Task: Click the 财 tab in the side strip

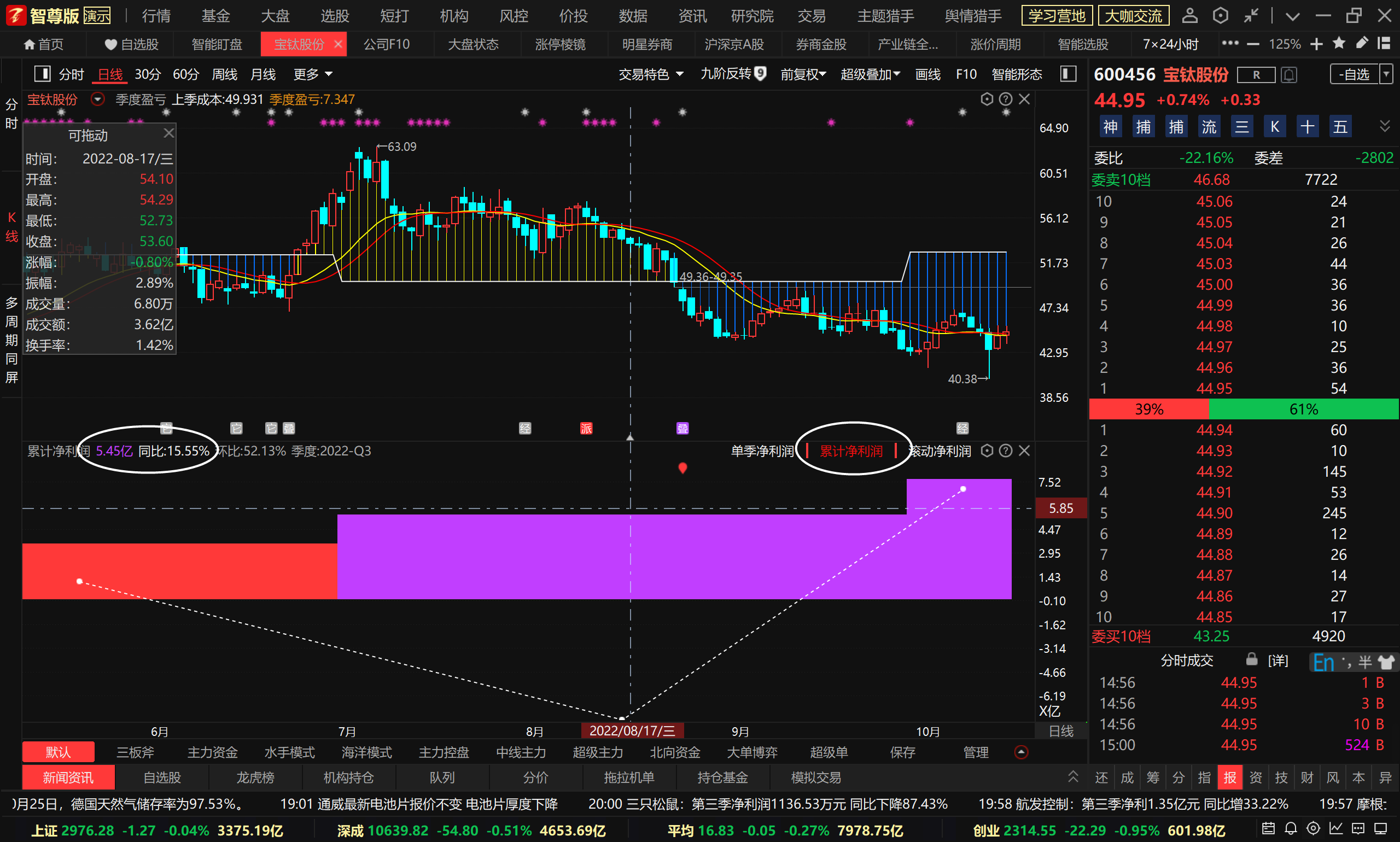Action: [1307, 777]
